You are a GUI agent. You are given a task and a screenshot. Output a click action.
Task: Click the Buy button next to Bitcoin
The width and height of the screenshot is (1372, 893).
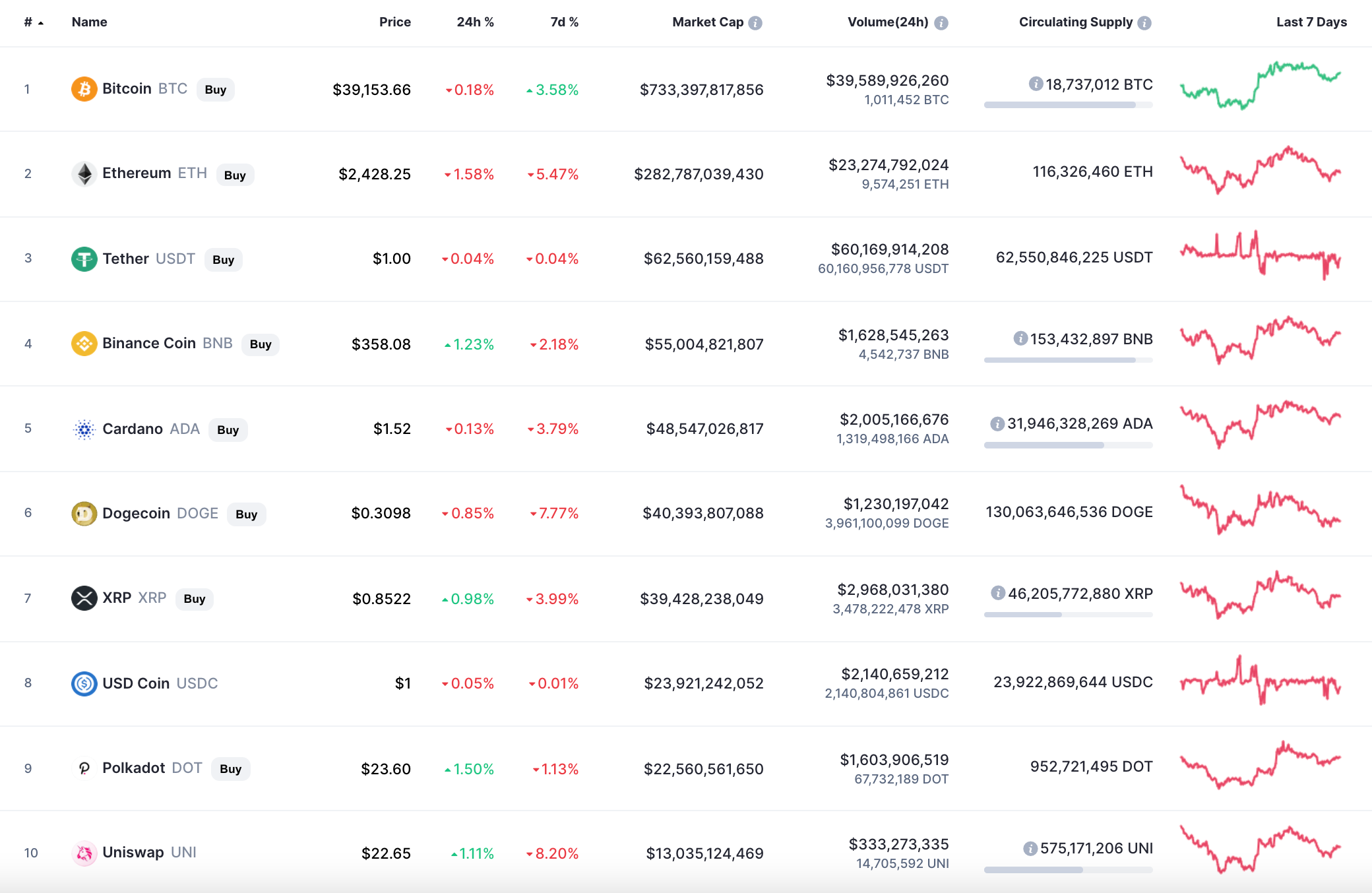pyautogui.click(x=216, y=90)
